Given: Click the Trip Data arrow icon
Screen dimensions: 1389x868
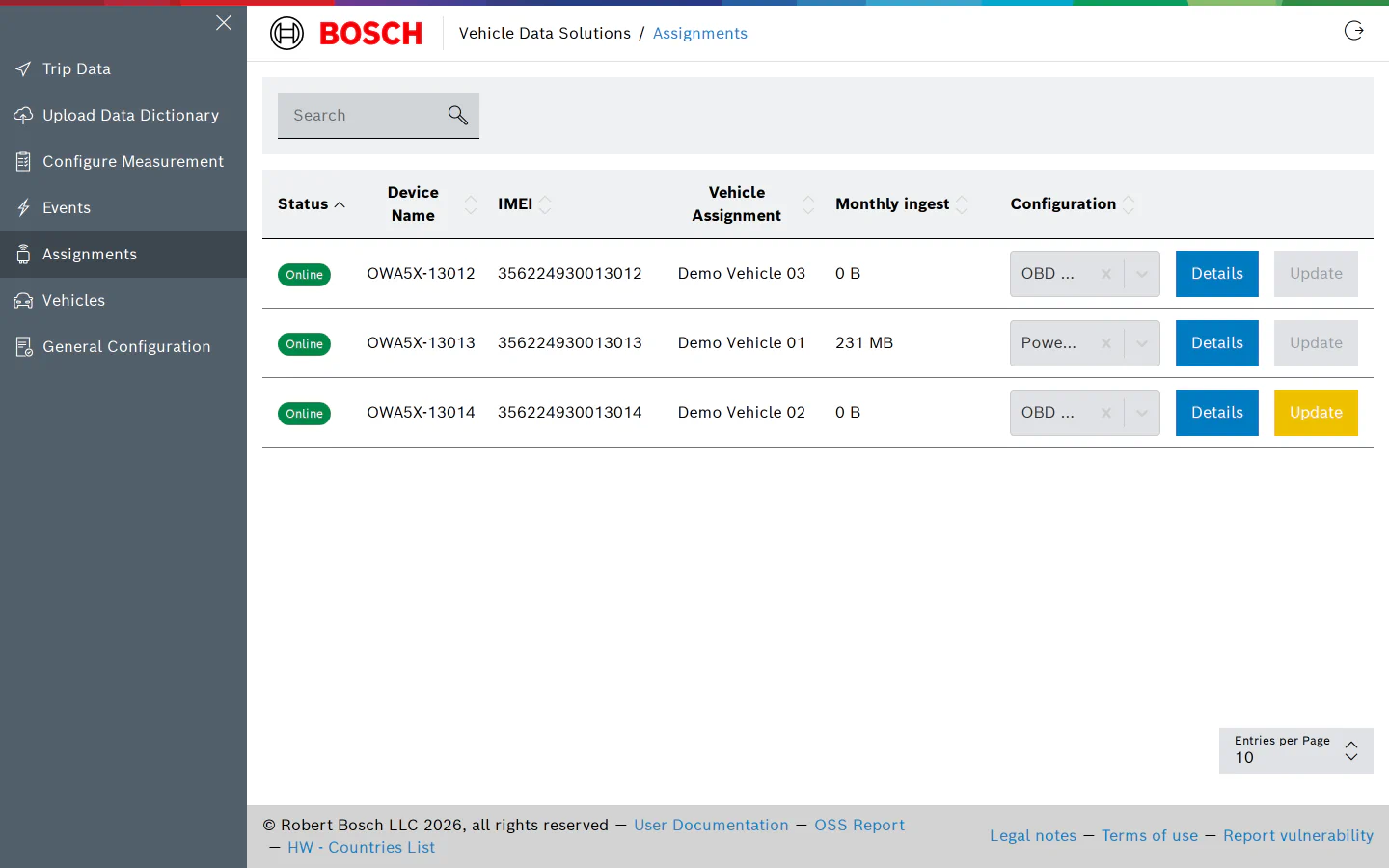Looking at the screenshot, I should coord(23,69).
